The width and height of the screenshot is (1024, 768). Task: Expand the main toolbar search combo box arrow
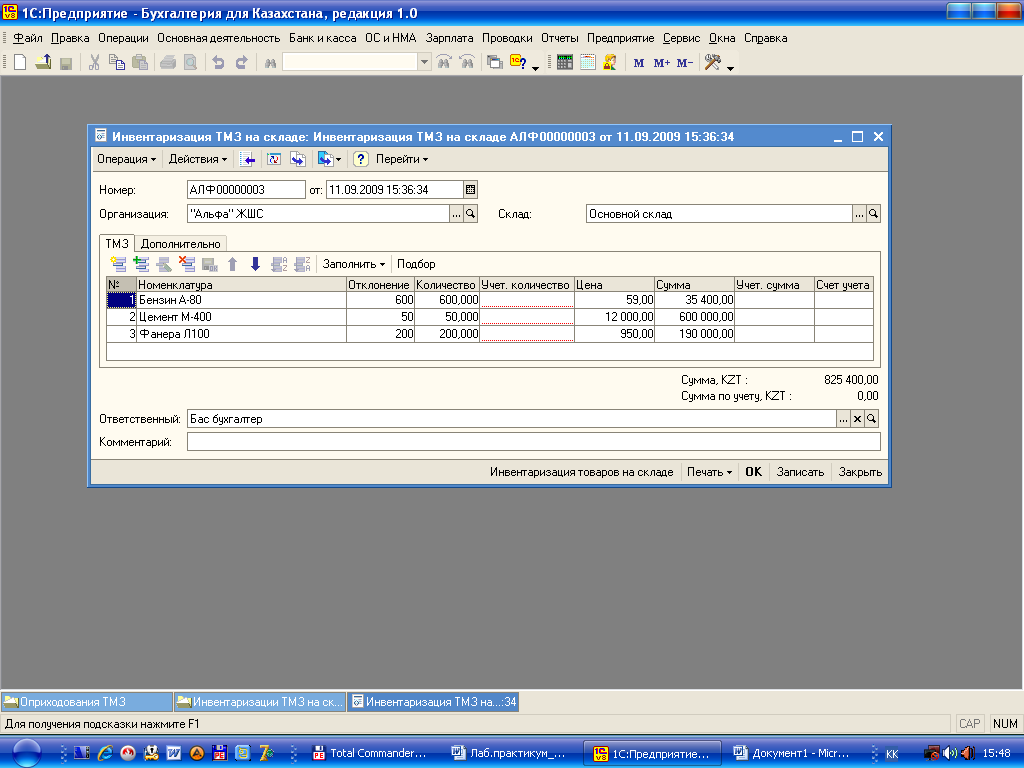pyautogui.click(x=424, y=63)
